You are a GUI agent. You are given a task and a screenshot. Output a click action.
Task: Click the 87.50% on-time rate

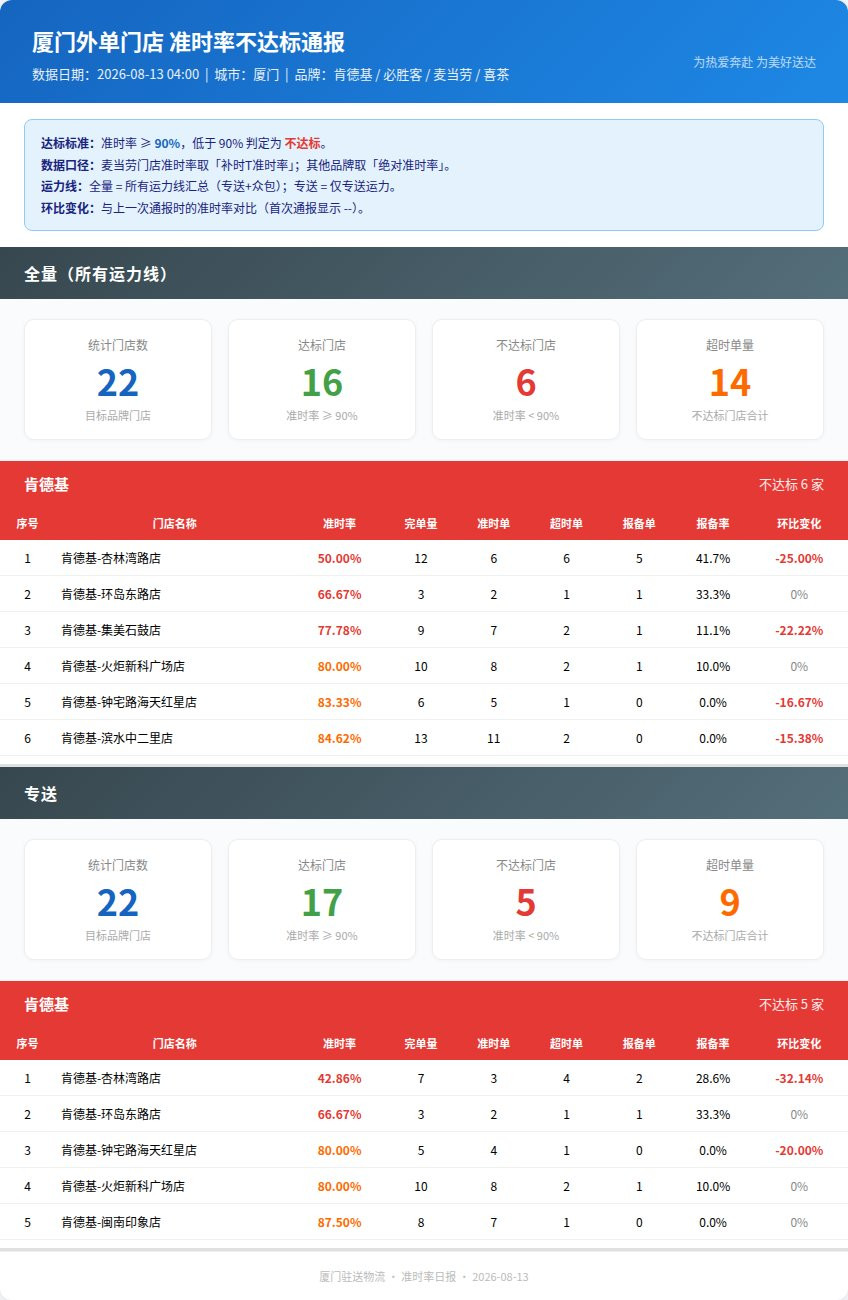coord(339,1222)
